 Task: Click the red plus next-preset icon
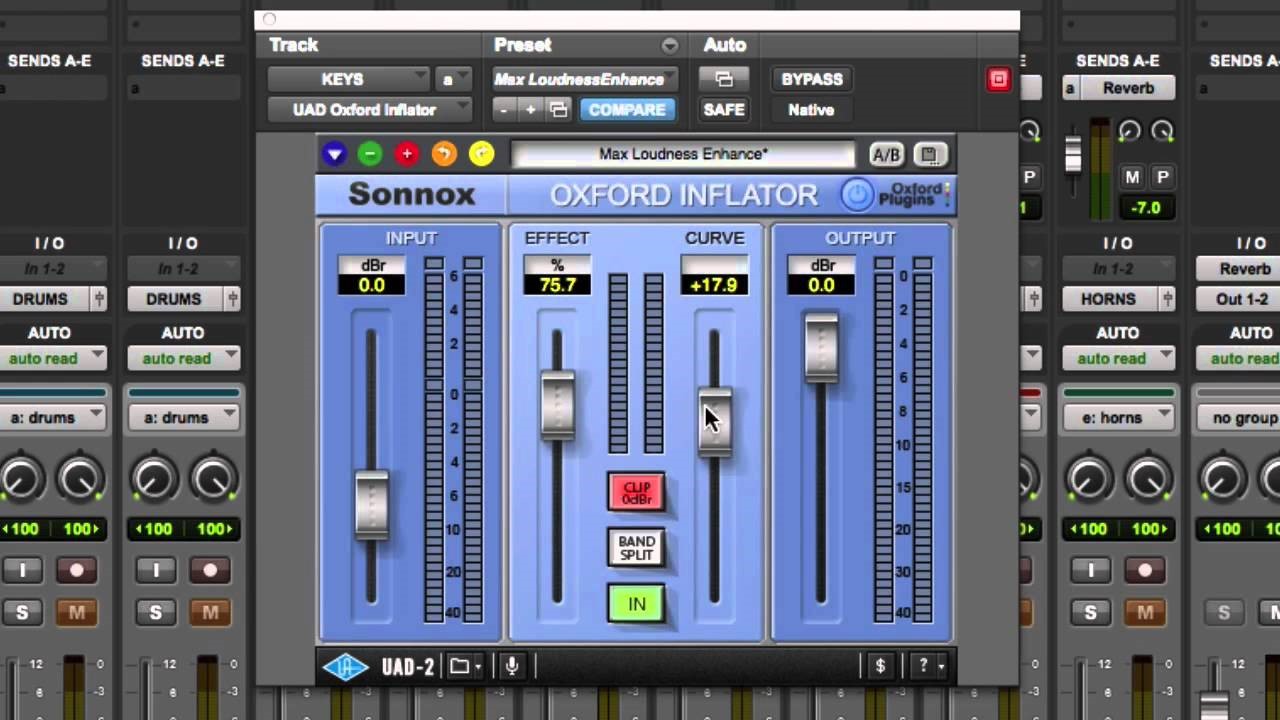(x=406, y=154)
